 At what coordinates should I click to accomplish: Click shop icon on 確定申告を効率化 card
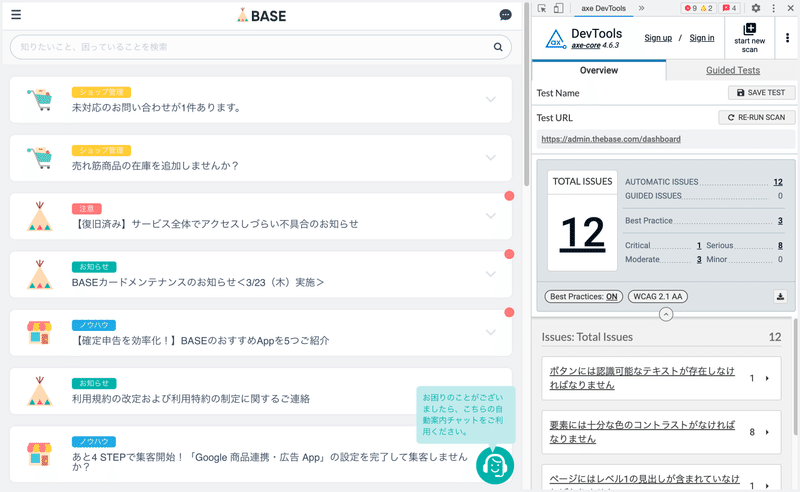pos(39,332)
